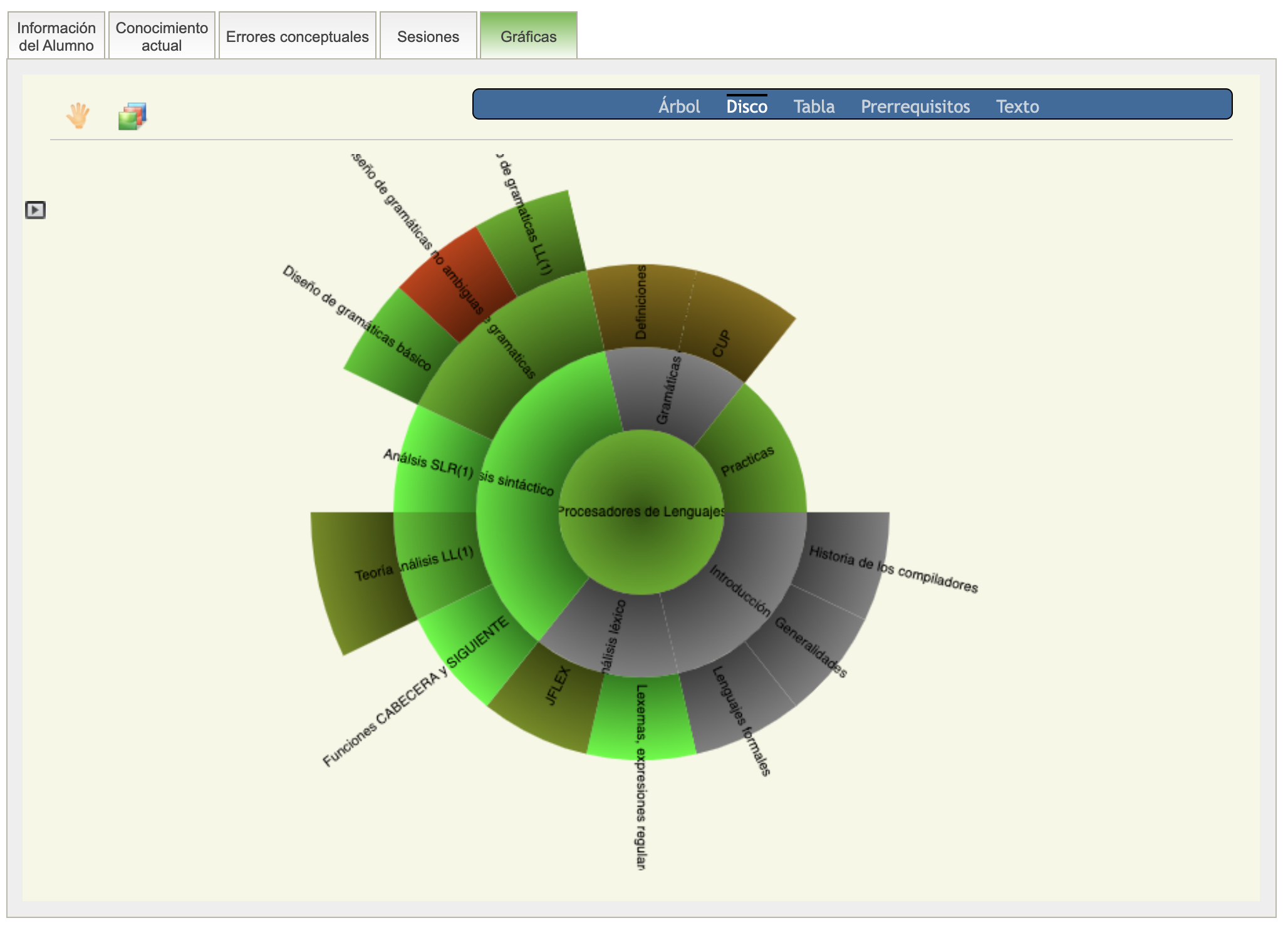The width and height of the screenshot is (1288, 928).
Task: Select the Gráficas tab
Action: pyautogui.click(x=528, y=36)
